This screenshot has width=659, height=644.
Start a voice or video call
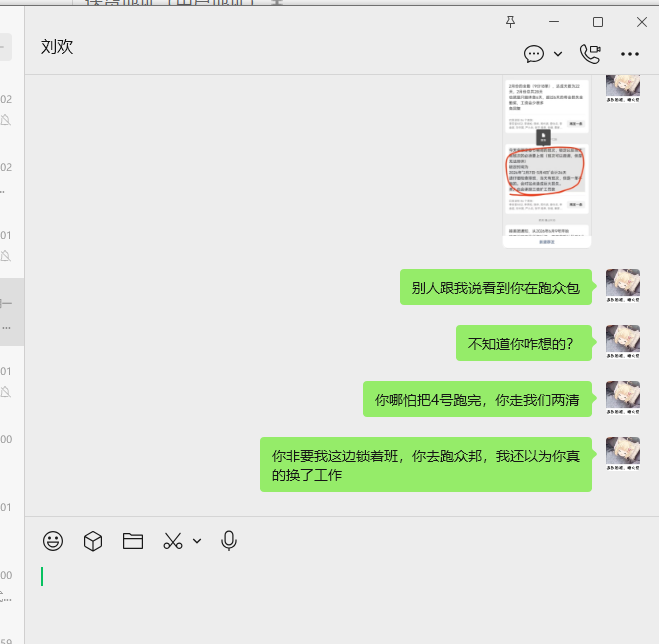[x=590, y=54]
